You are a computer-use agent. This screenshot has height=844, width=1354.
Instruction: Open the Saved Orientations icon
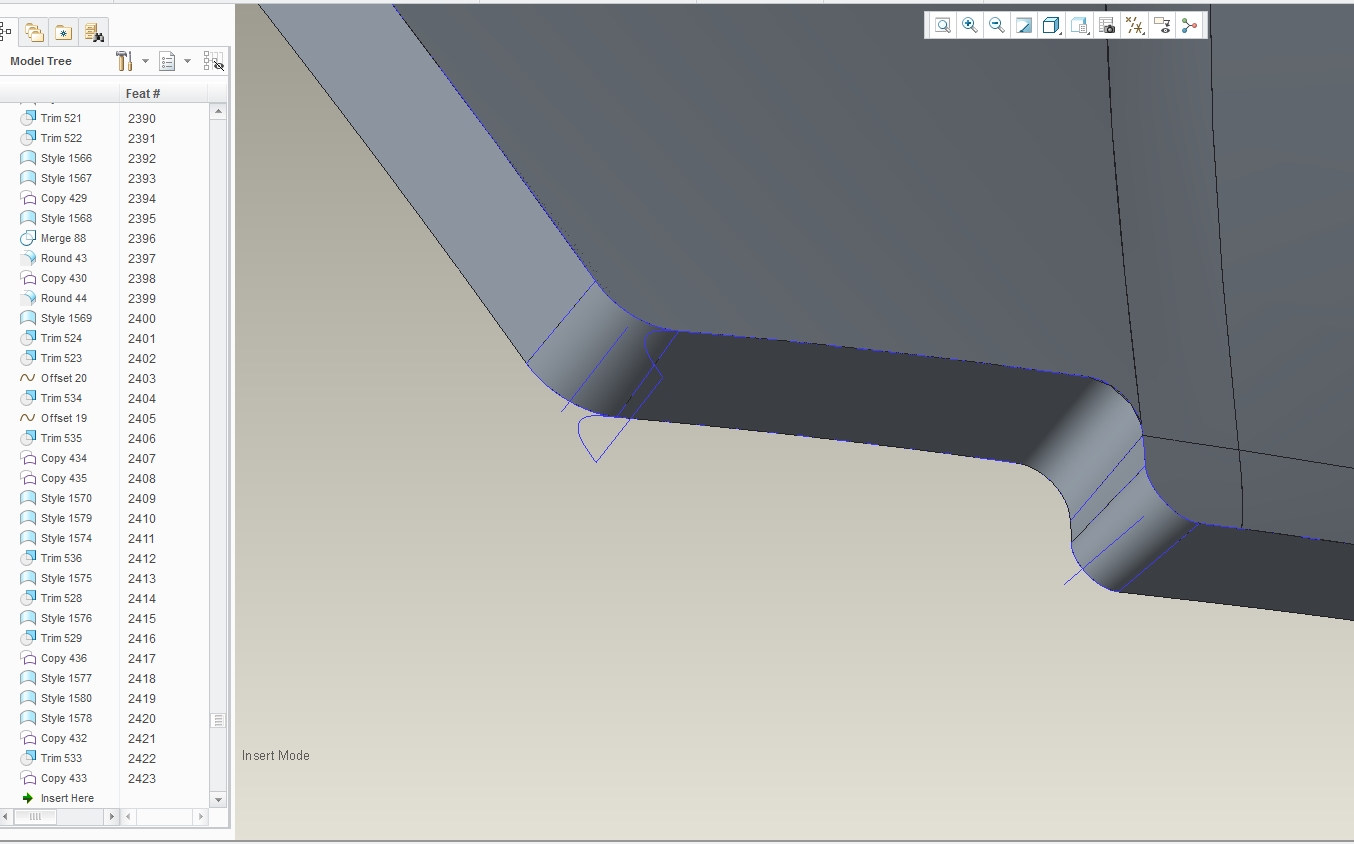click(x=1079, y=26)
